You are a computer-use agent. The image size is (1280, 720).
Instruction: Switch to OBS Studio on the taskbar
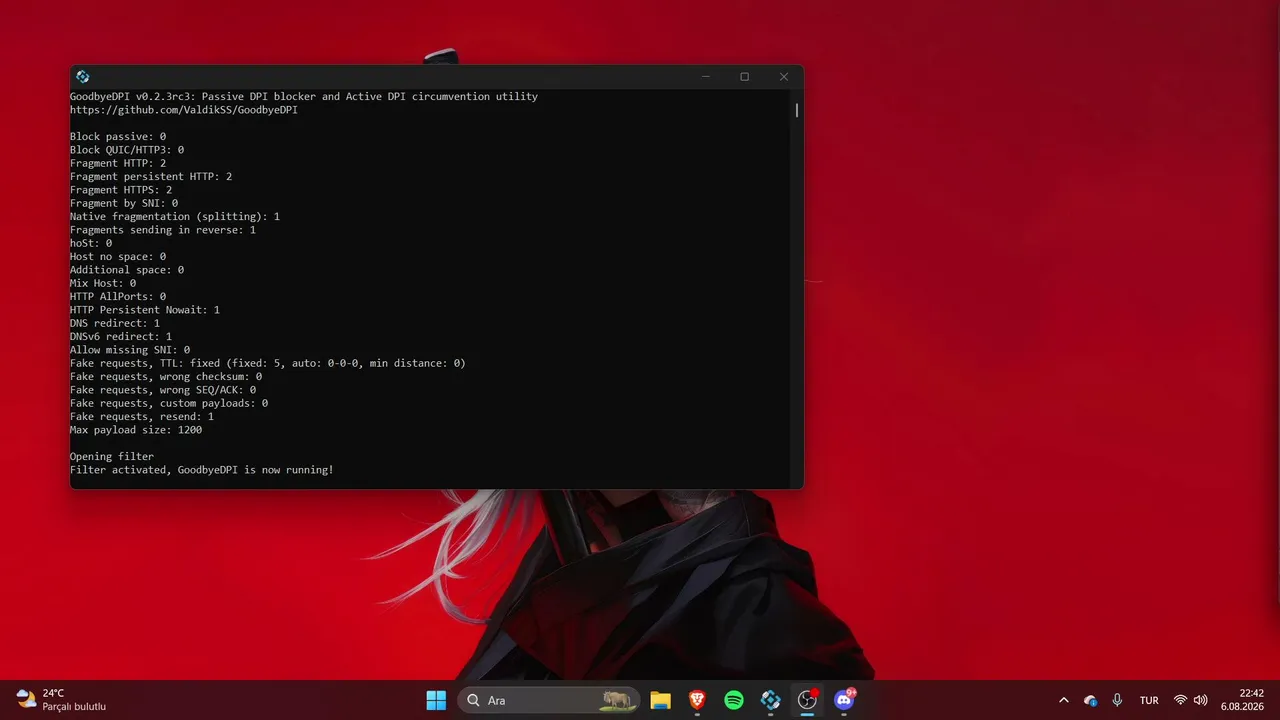[x=807, y=700]
